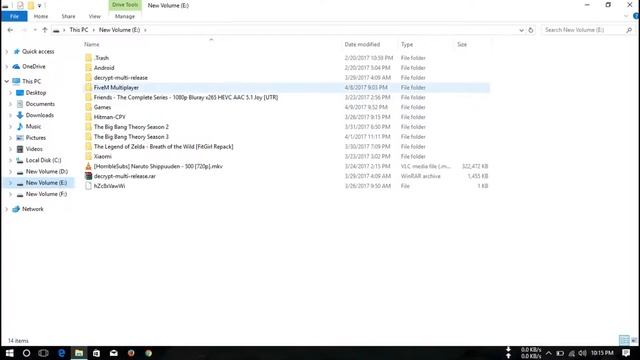Open the Help question mark icon
Viewport: 640px width, 360px height.
(636, 16)
